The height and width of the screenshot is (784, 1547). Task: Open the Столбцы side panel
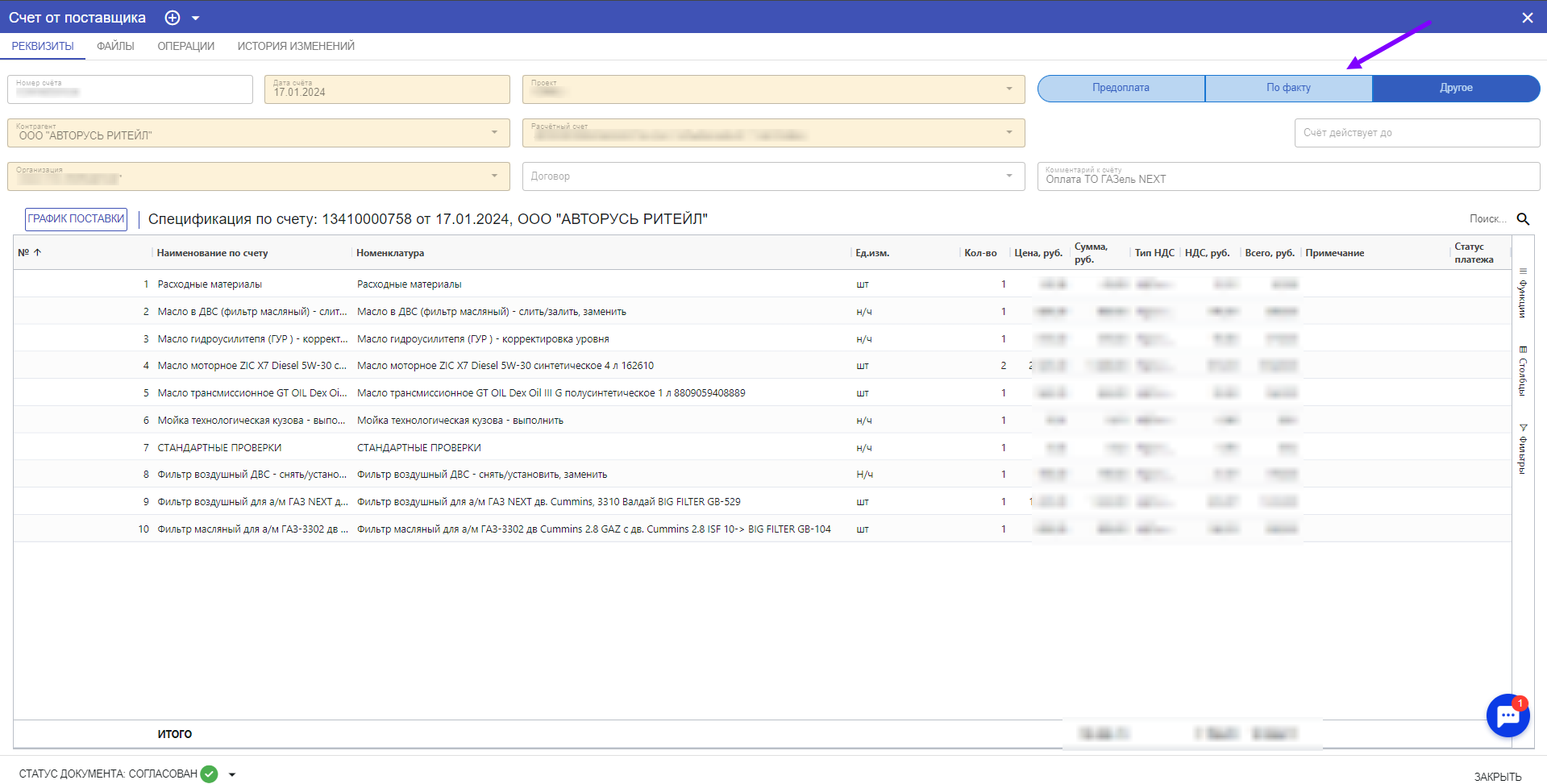(1523, 371)
